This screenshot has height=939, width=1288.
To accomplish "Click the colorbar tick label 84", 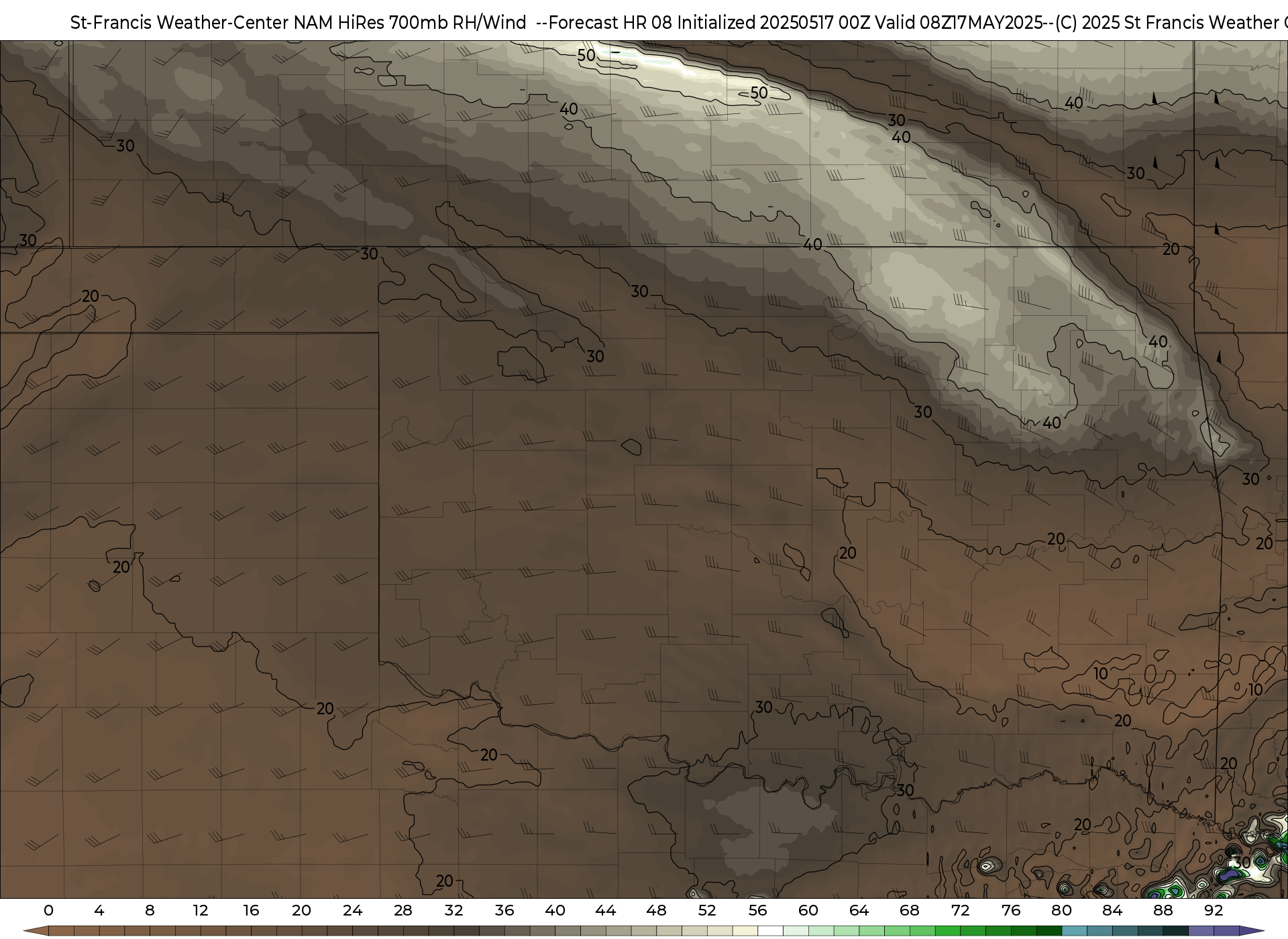I will pos(1112,910).
